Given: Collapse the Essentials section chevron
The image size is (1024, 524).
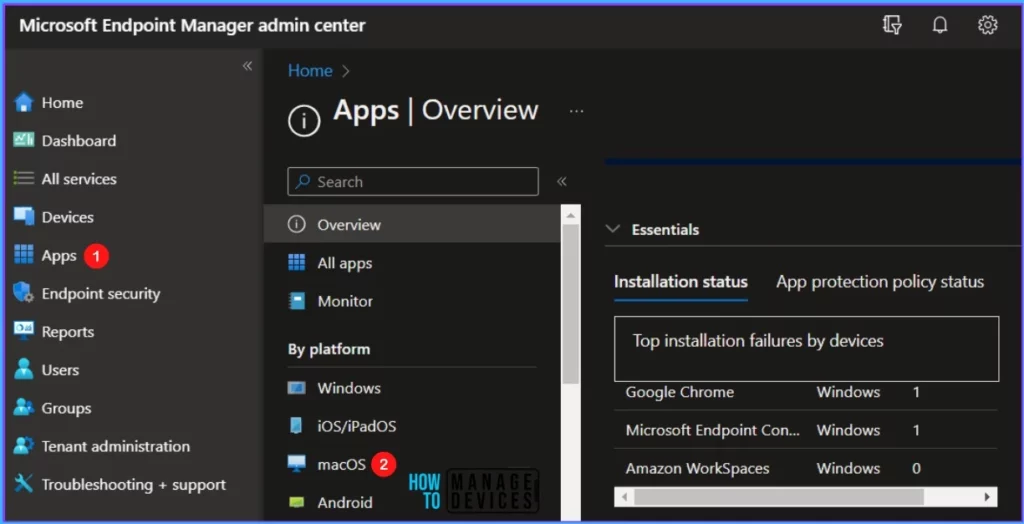Looking at the screenshot, I should pos(613,229).
